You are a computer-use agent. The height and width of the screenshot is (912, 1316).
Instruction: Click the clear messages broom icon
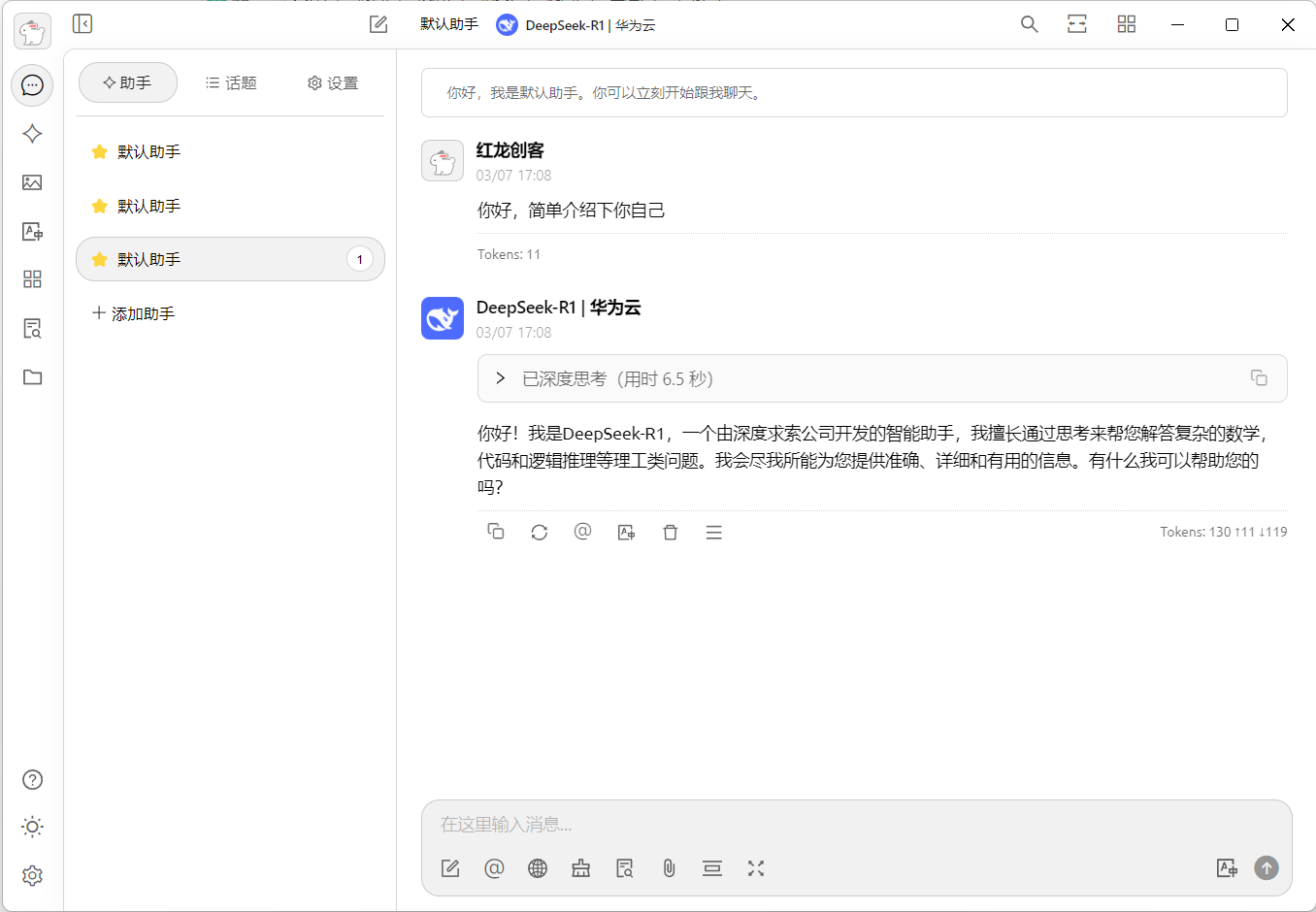coord(581,868)
